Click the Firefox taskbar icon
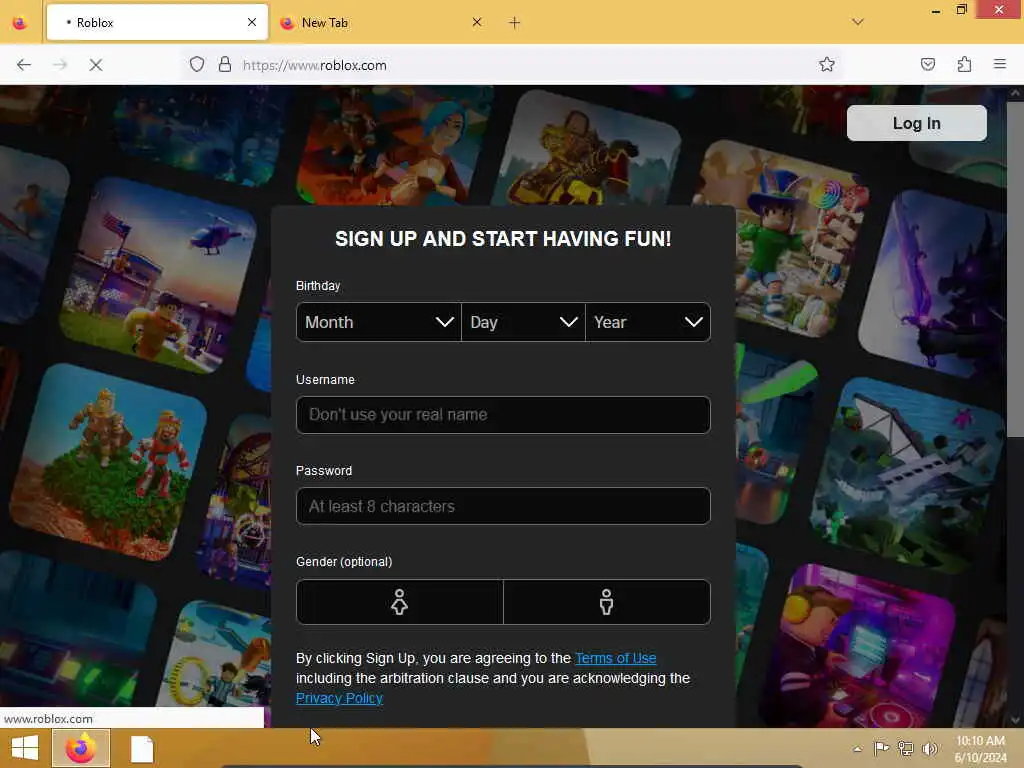Screen dimensions: 1024x768 point(81,748)
